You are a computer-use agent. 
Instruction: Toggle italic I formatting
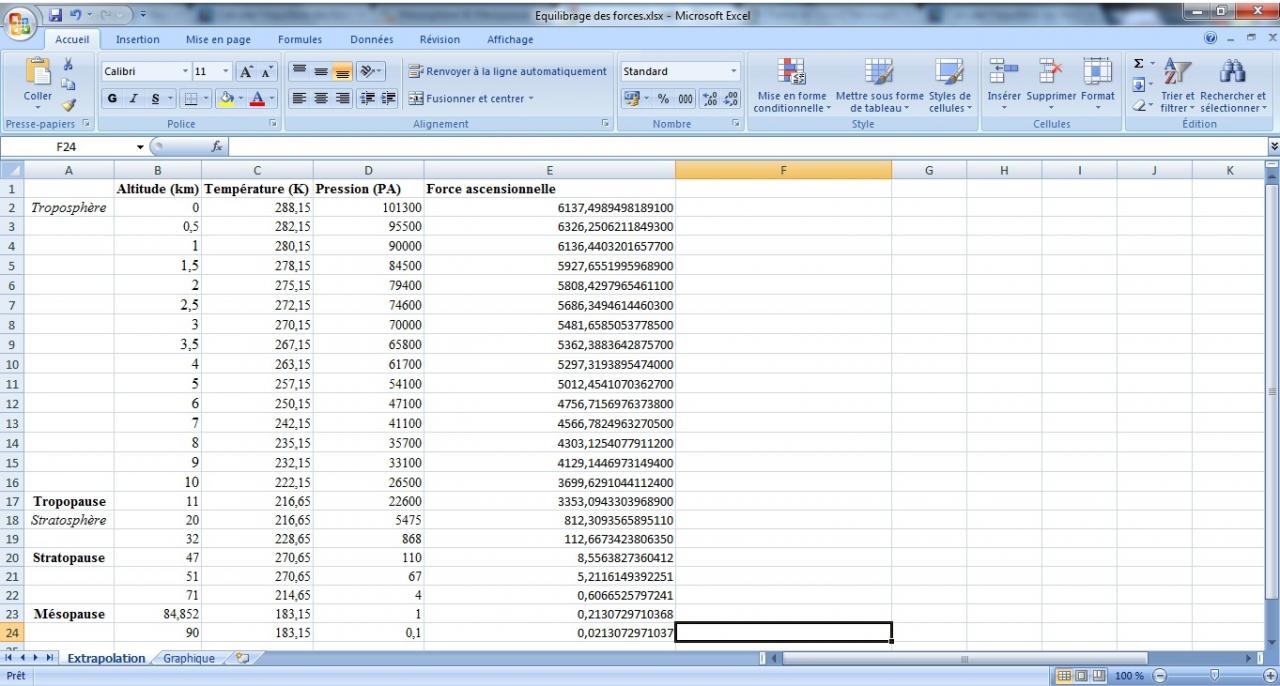pyautogui.click(x=135, y=99)
